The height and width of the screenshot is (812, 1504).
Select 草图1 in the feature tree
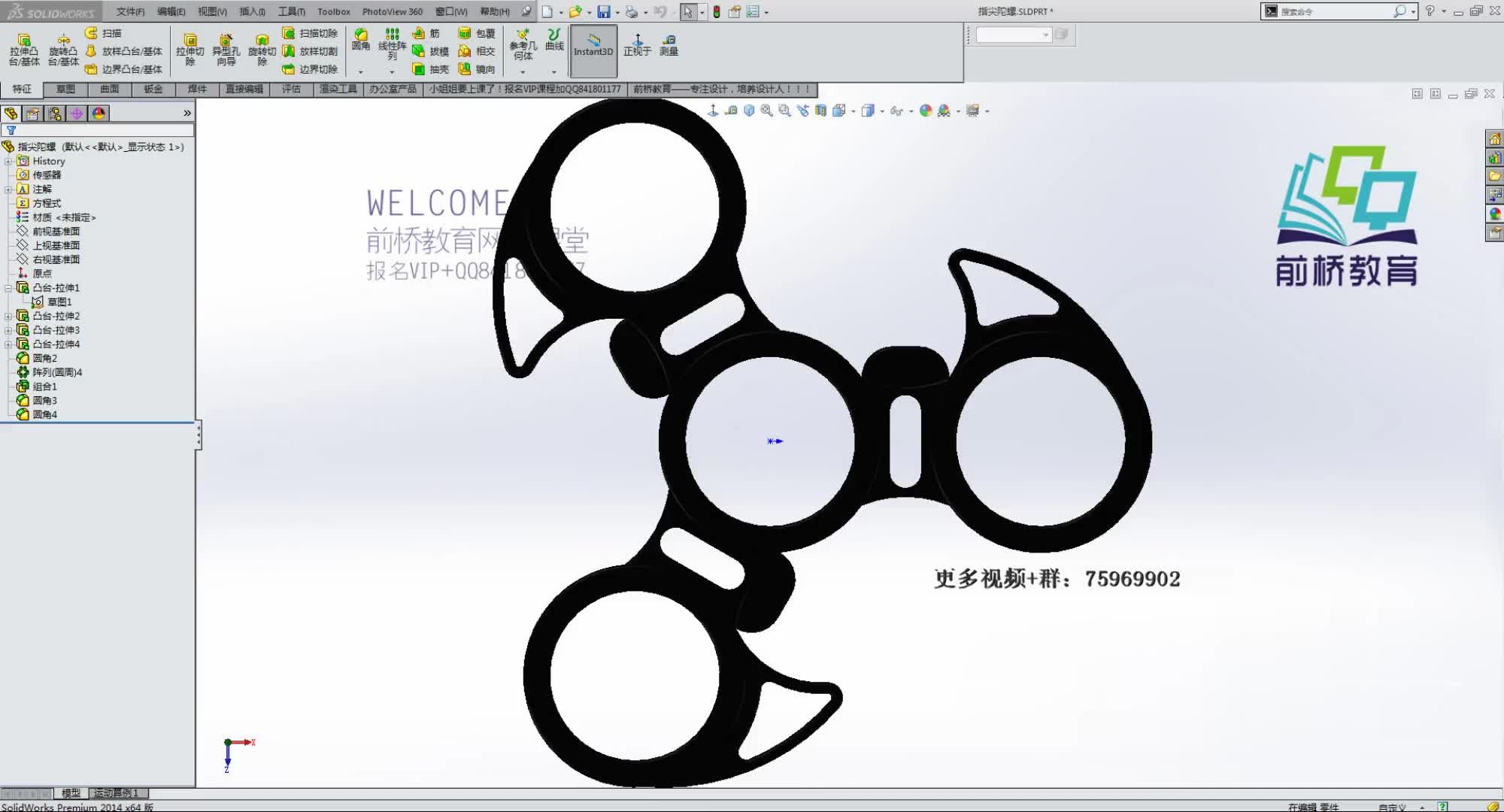tap(52, 302)
